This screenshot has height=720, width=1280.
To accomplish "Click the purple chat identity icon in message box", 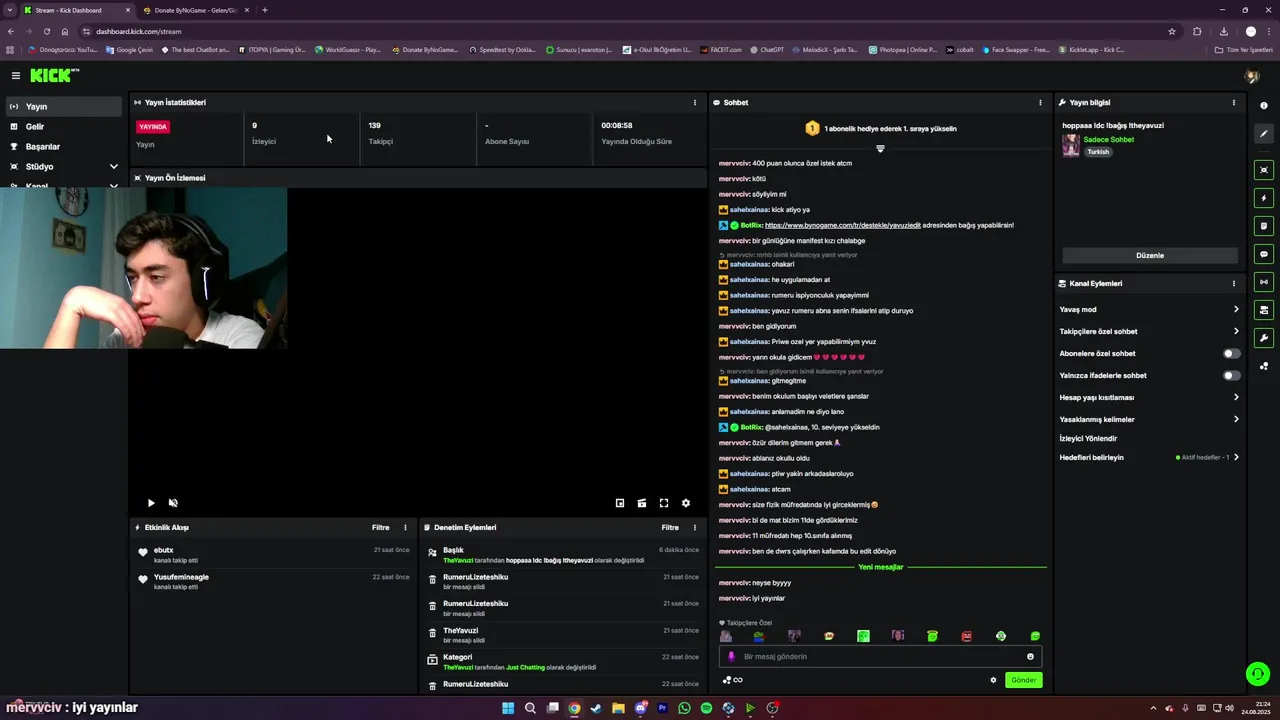I will [x=731, y=657].
